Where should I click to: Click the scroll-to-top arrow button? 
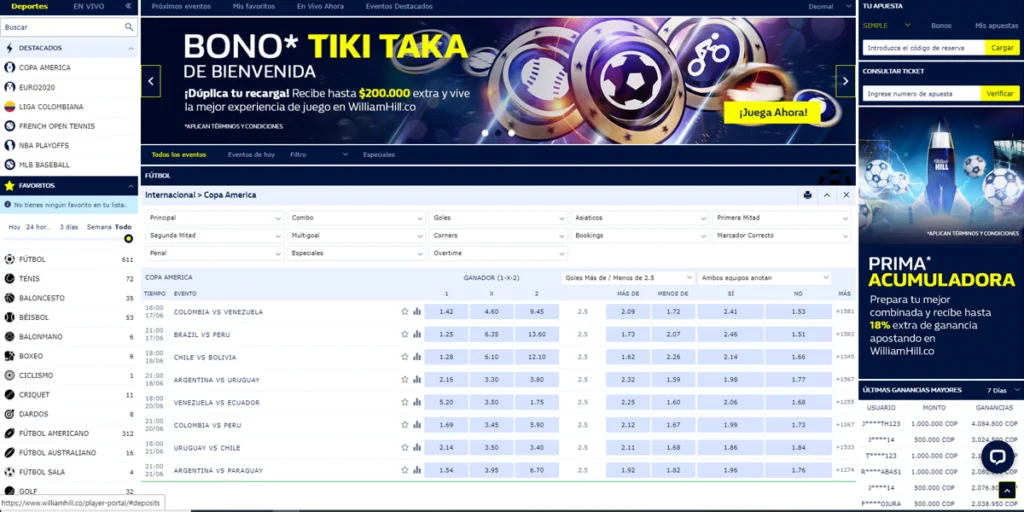pyautogui.click(x=1007, y=490)
